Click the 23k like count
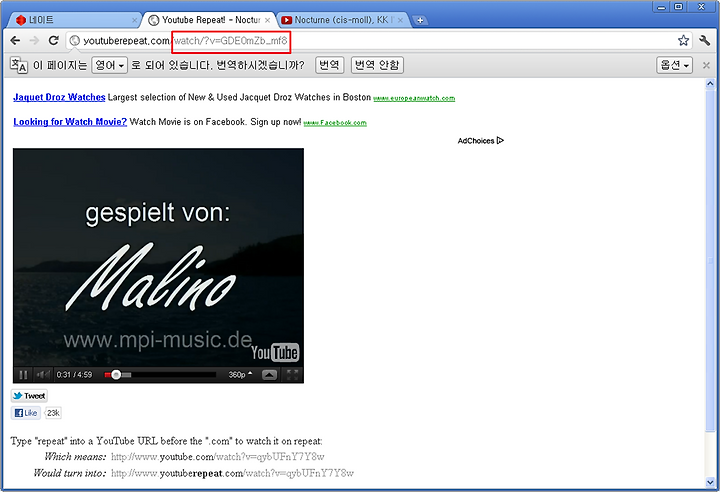This screenshot has width=720, height=492. [x=53, y=413]
